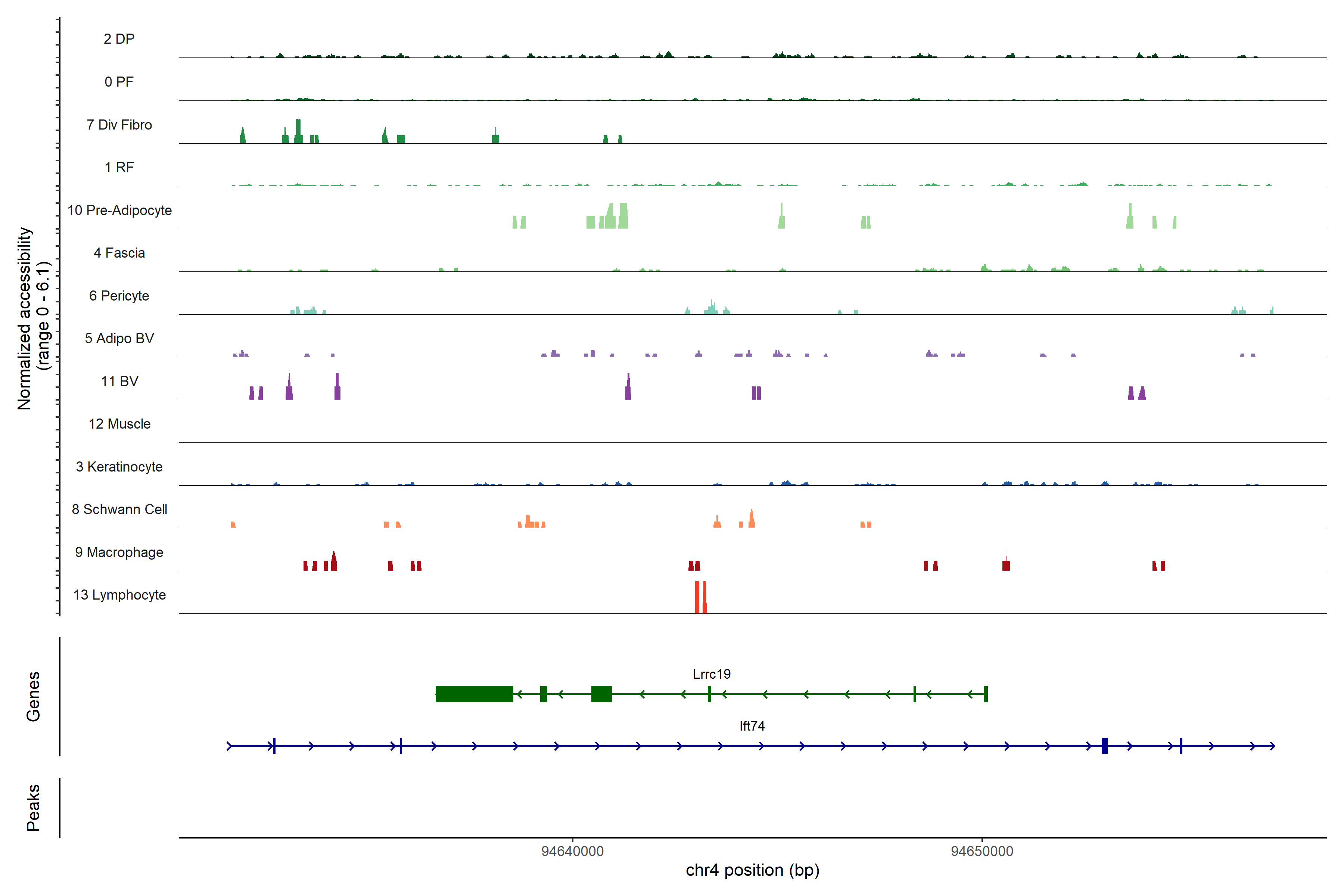Viewport: 1344px width, 896px height.
Task: Click the 94650000 axis tick label
Action: click(x=982, y=852)
